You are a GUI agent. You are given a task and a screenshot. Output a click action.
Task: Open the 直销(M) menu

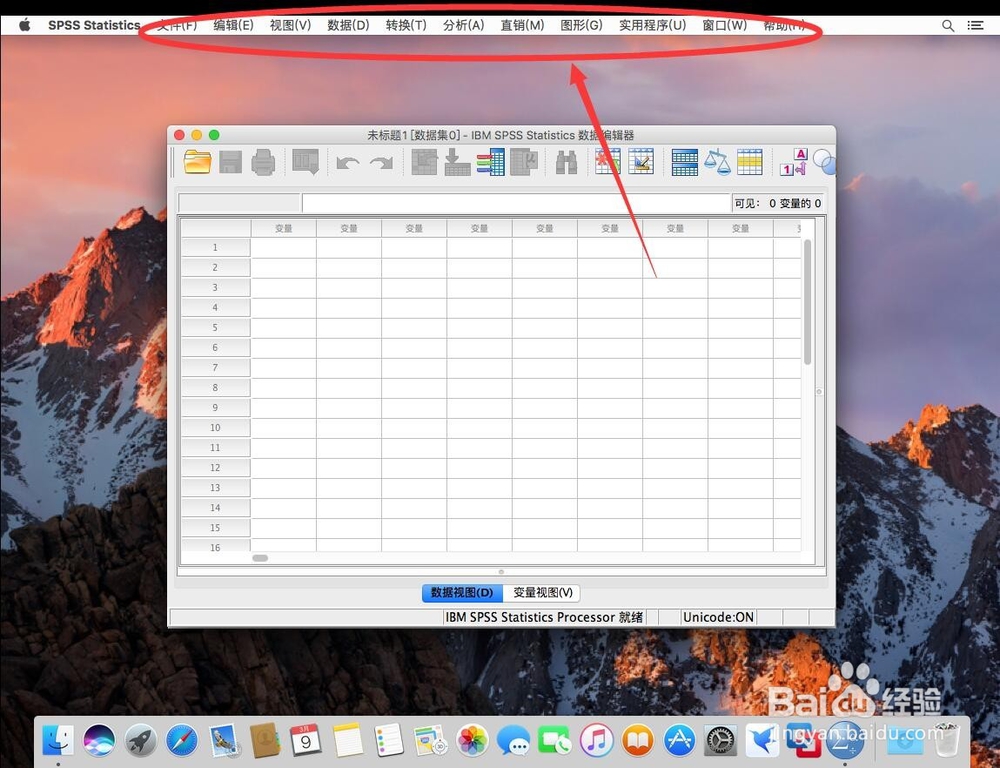tap(522, 26)
